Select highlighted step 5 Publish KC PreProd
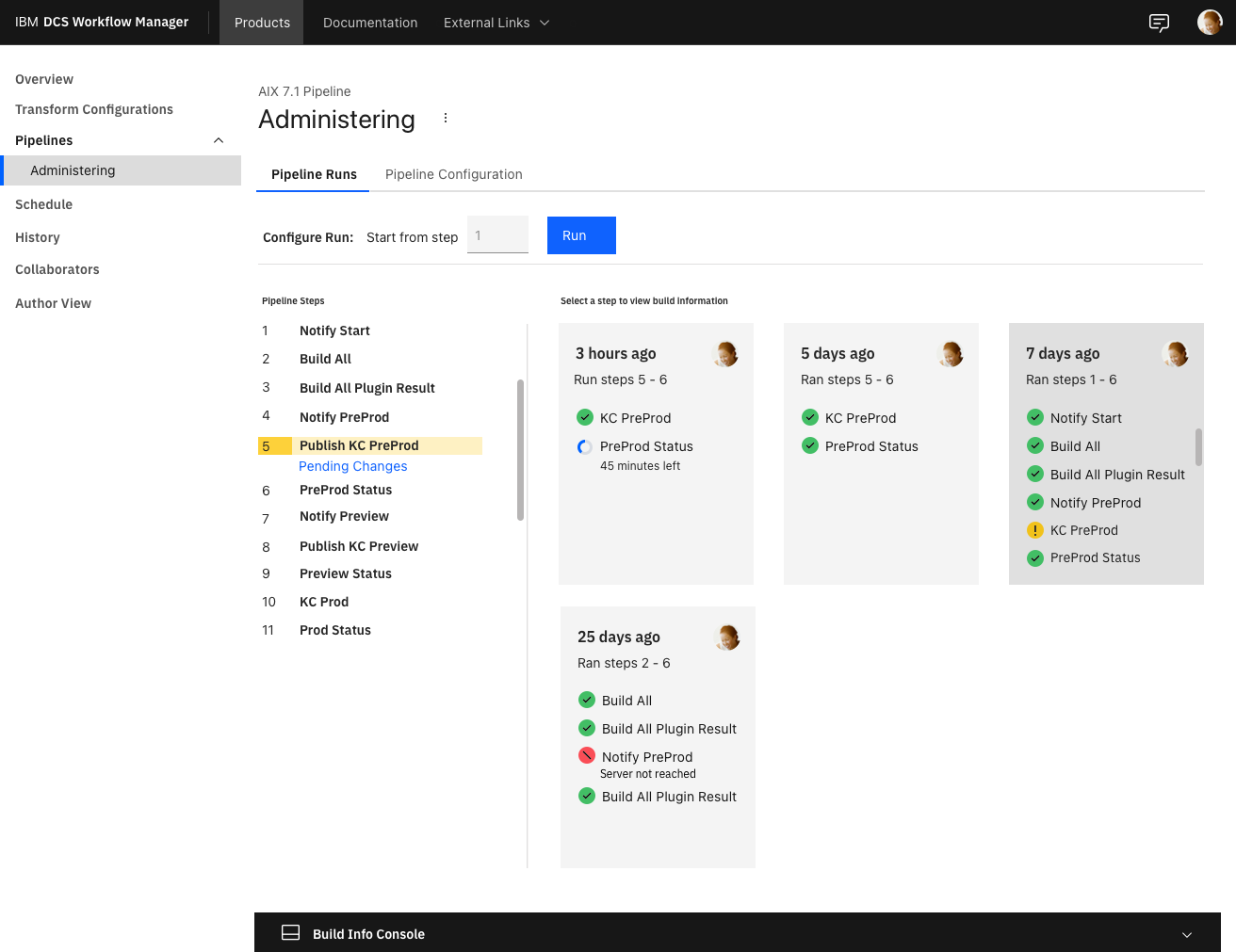The image size is (1236, 952). coord(369,445)
